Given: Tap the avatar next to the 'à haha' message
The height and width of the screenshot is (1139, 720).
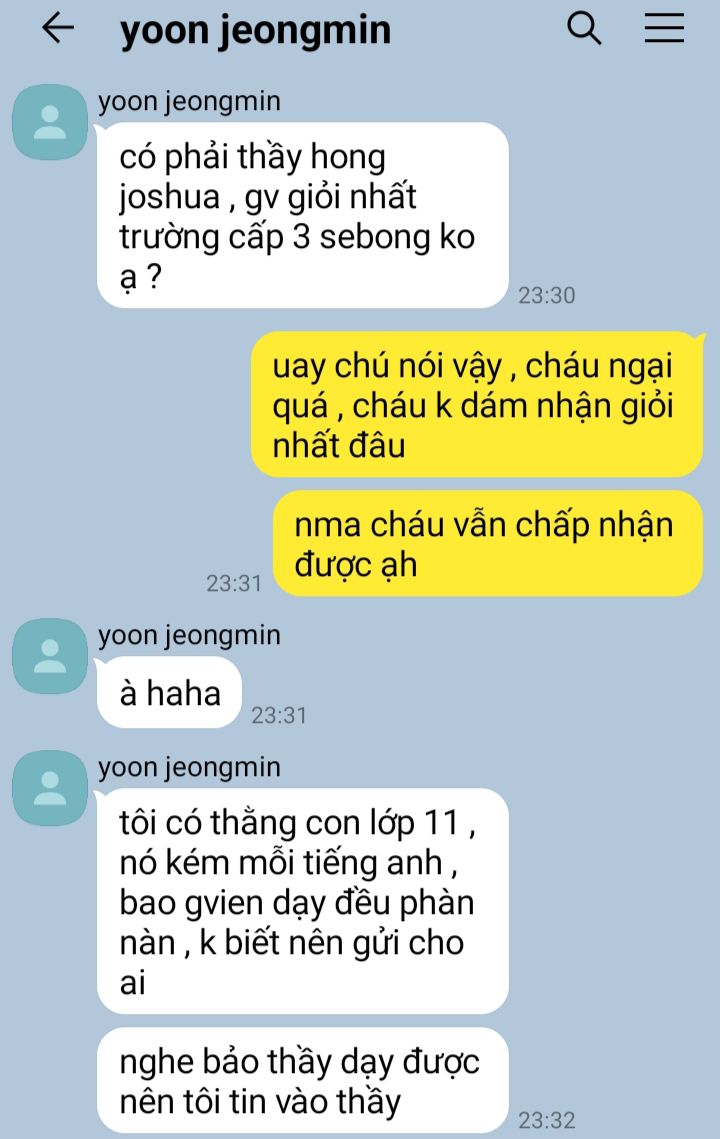Looking at the screenshot, I should pyautogui.click(x=50, y=656).
